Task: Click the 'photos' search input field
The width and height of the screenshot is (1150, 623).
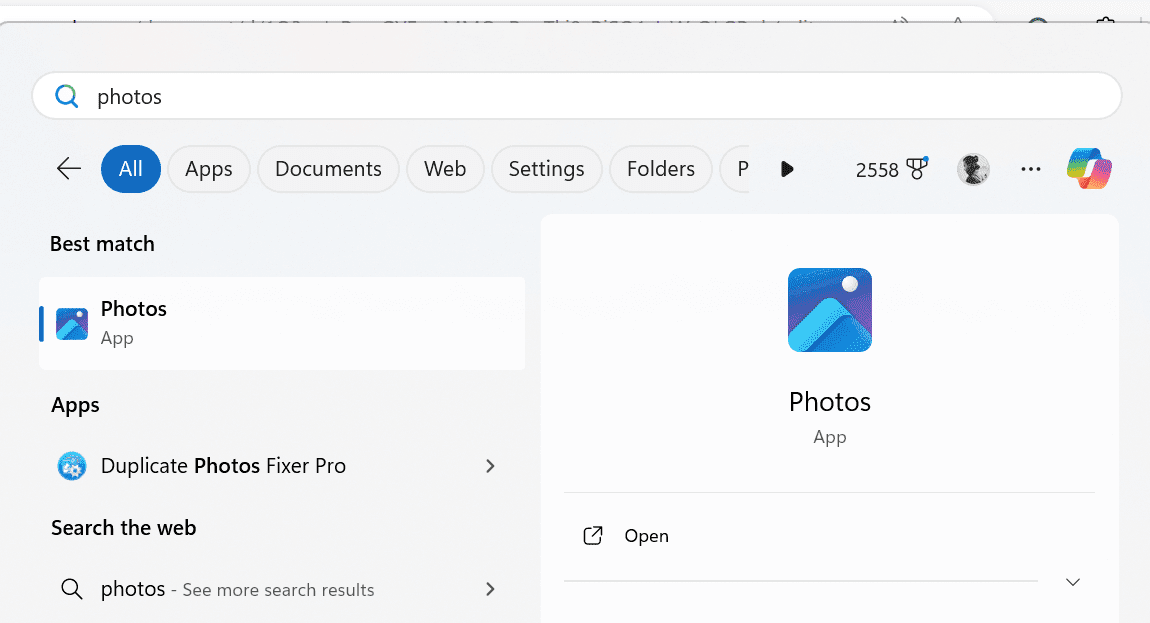Action: click(x=576, y=96)
